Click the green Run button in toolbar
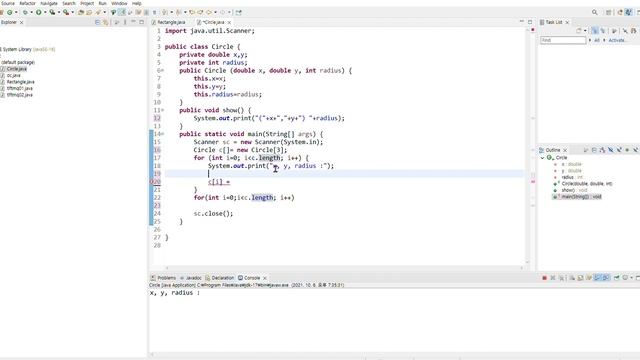640x360 pixels. [39, 12]
